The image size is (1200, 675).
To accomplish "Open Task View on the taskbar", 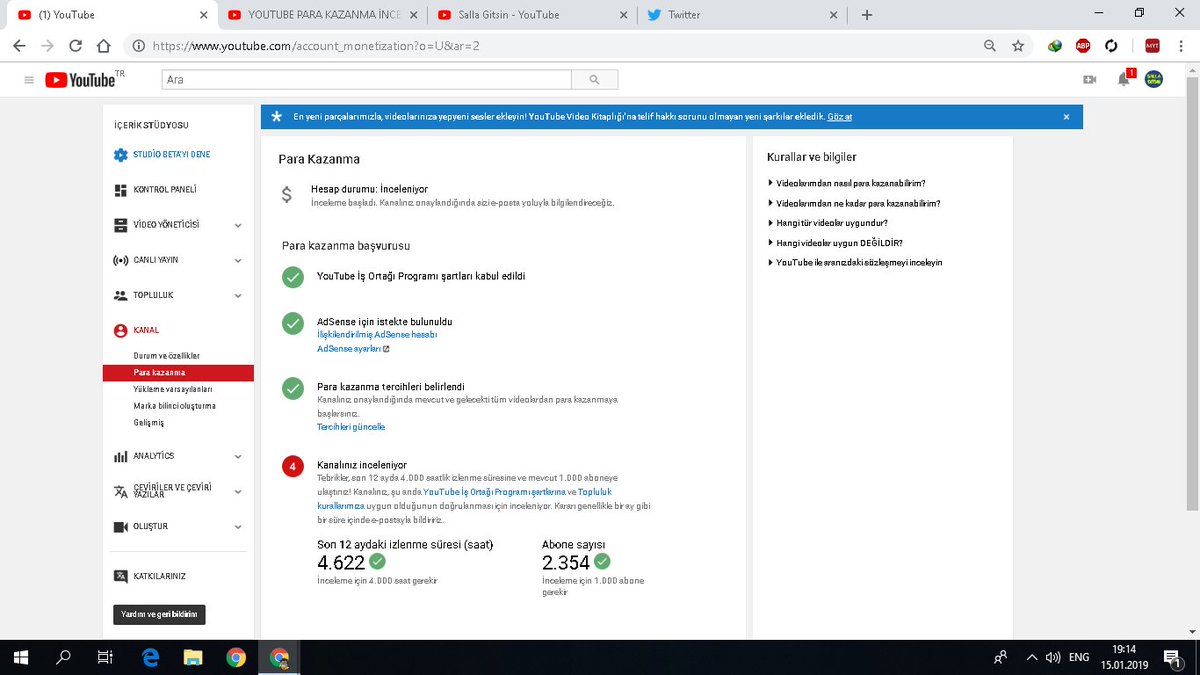I will coord(105,658).
